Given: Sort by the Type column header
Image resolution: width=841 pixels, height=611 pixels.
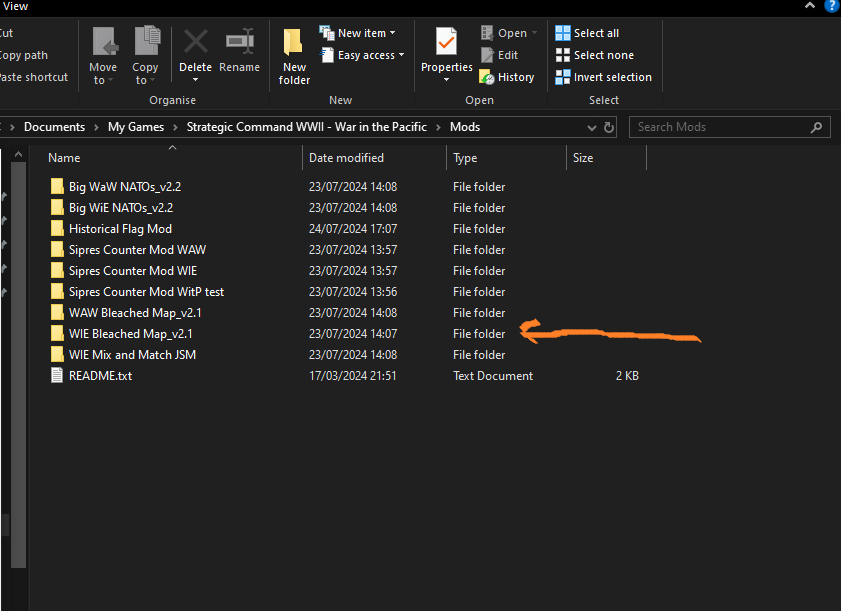Looking at the screenshot, I should pyautogui.click(x=465, y=158).
